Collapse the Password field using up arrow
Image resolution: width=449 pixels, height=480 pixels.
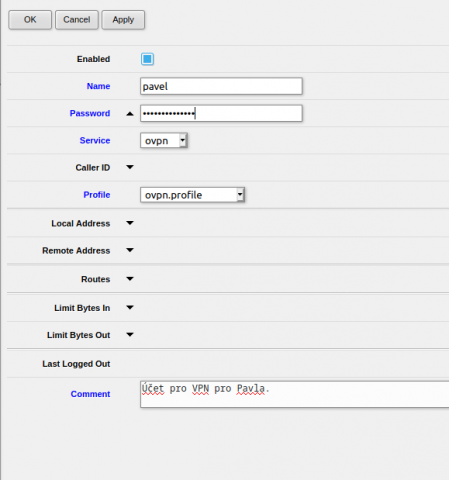[130, 114]
